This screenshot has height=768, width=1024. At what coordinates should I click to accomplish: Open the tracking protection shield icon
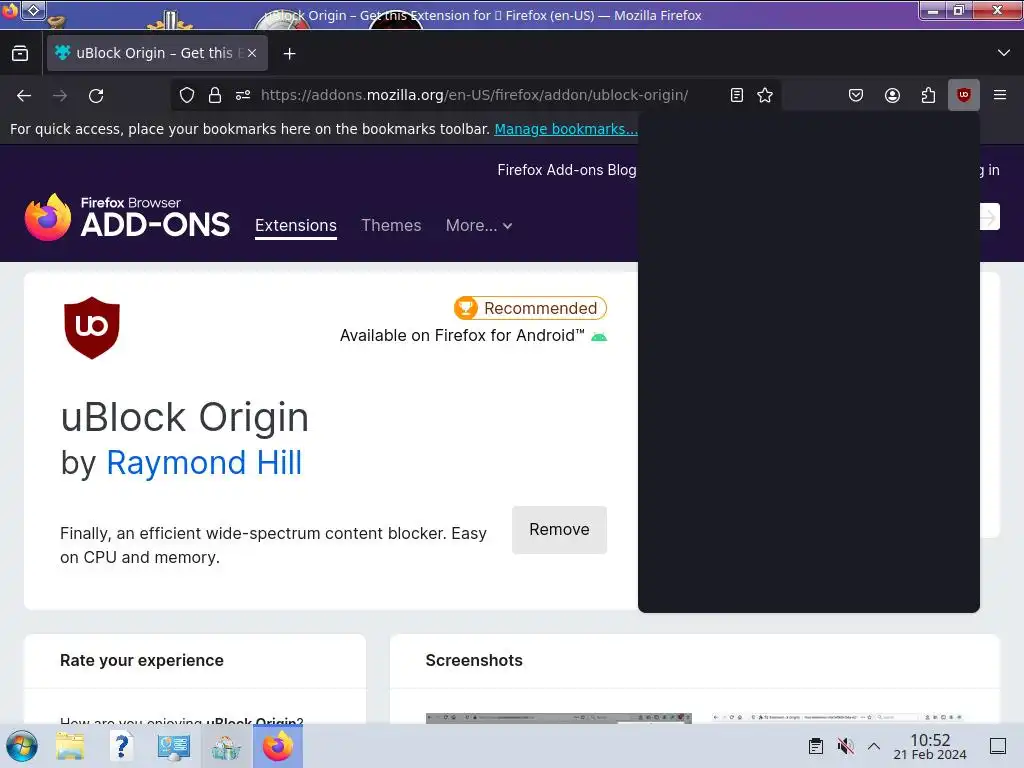[x=187, y=95]
